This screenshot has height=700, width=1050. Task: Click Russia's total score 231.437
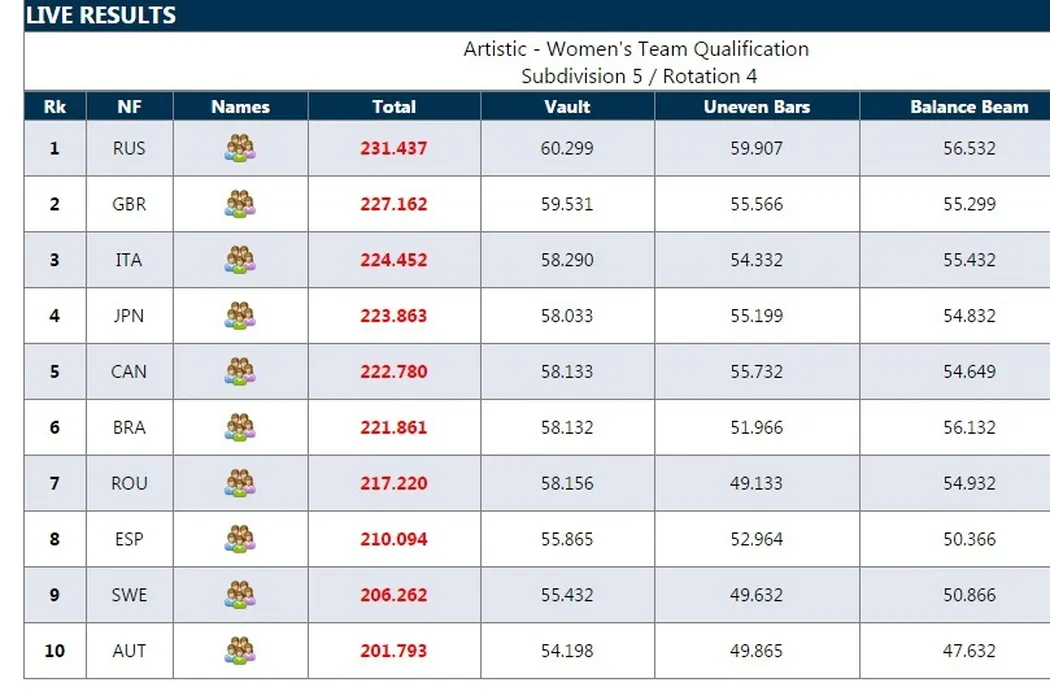(394, 148)
